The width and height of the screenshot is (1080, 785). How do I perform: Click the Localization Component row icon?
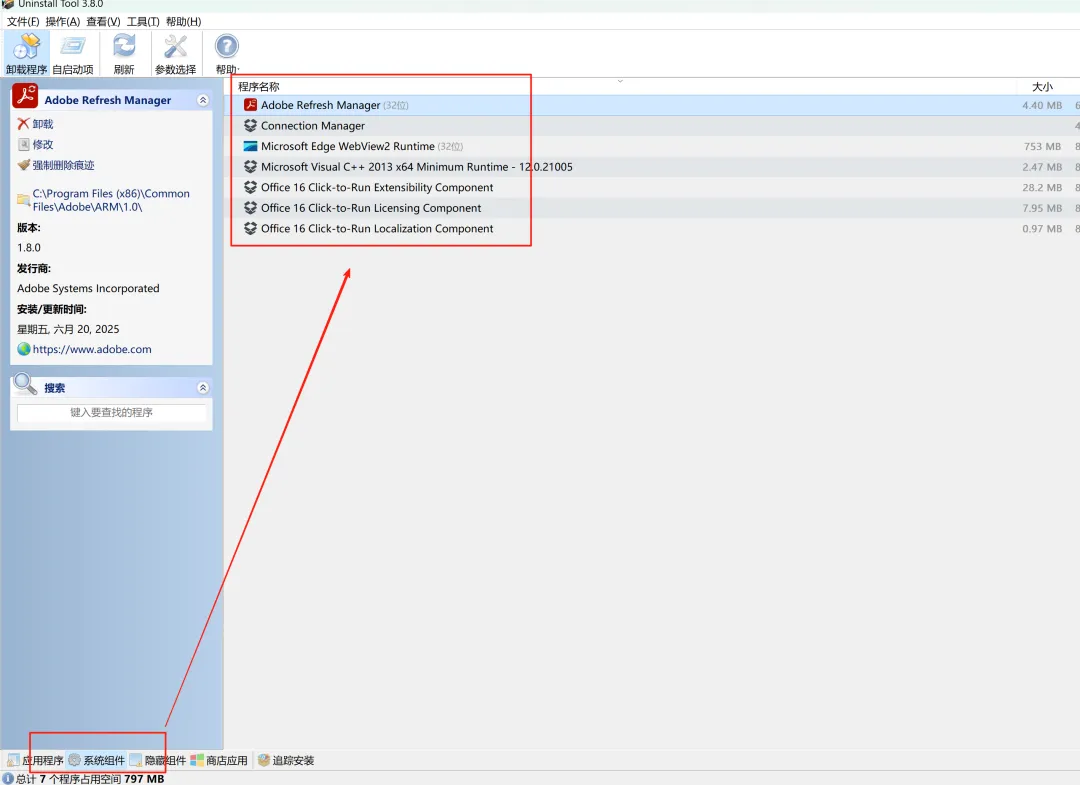click(250, 229)
